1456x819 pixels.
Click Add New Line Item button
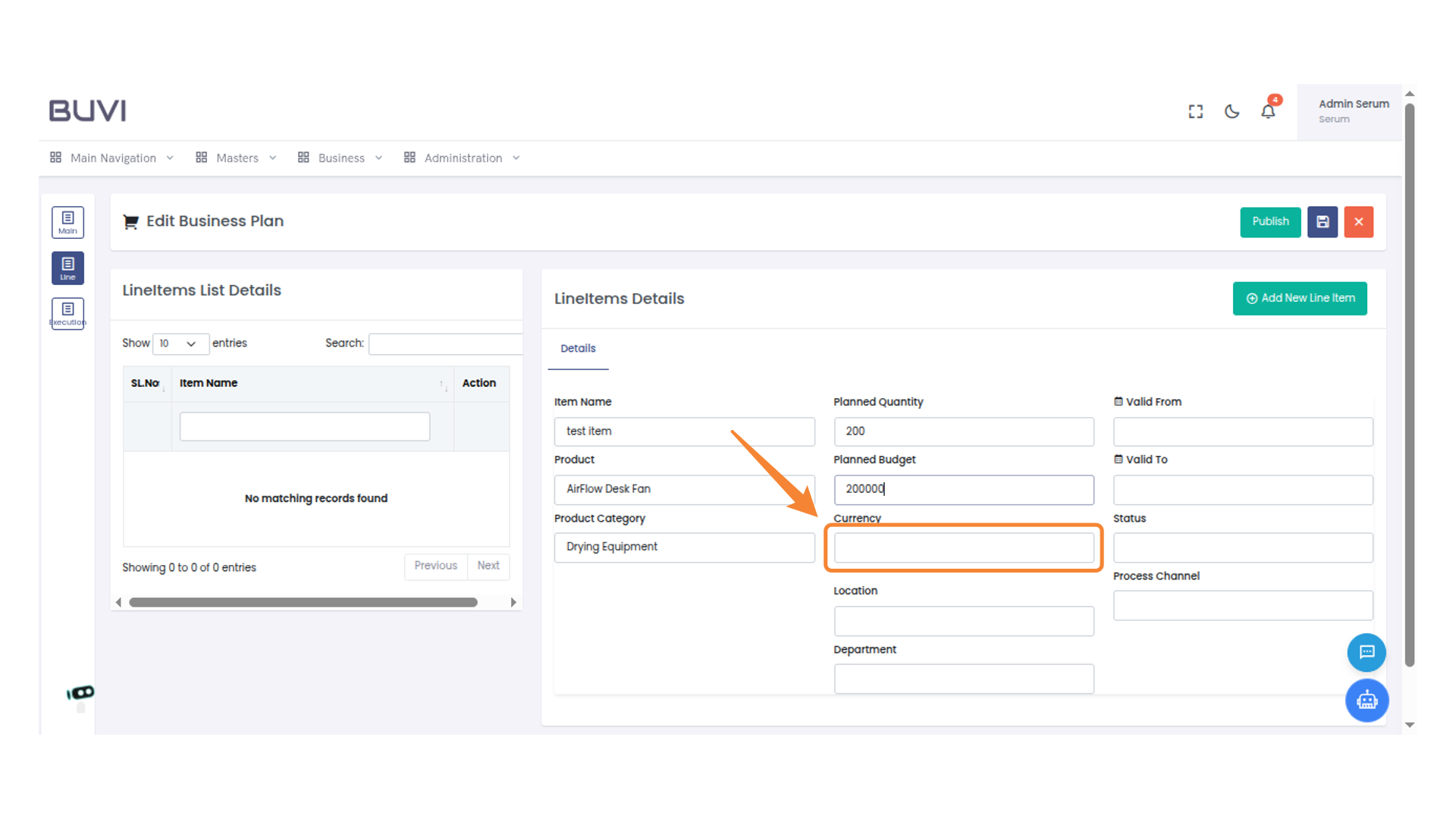(x=1300, y=298)
